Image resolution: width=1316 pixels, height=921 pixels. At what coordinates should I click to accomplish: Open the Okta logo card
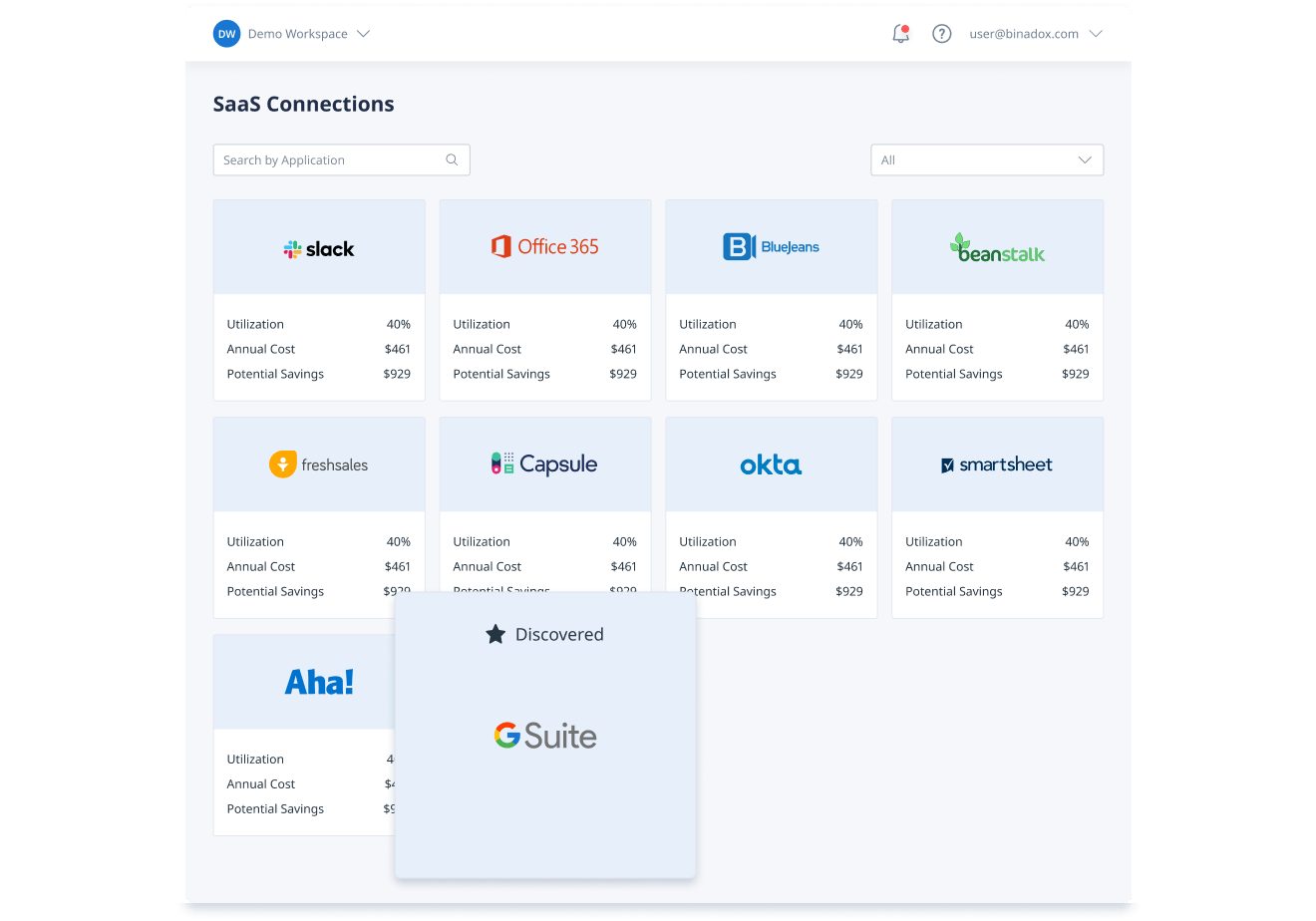772,464
